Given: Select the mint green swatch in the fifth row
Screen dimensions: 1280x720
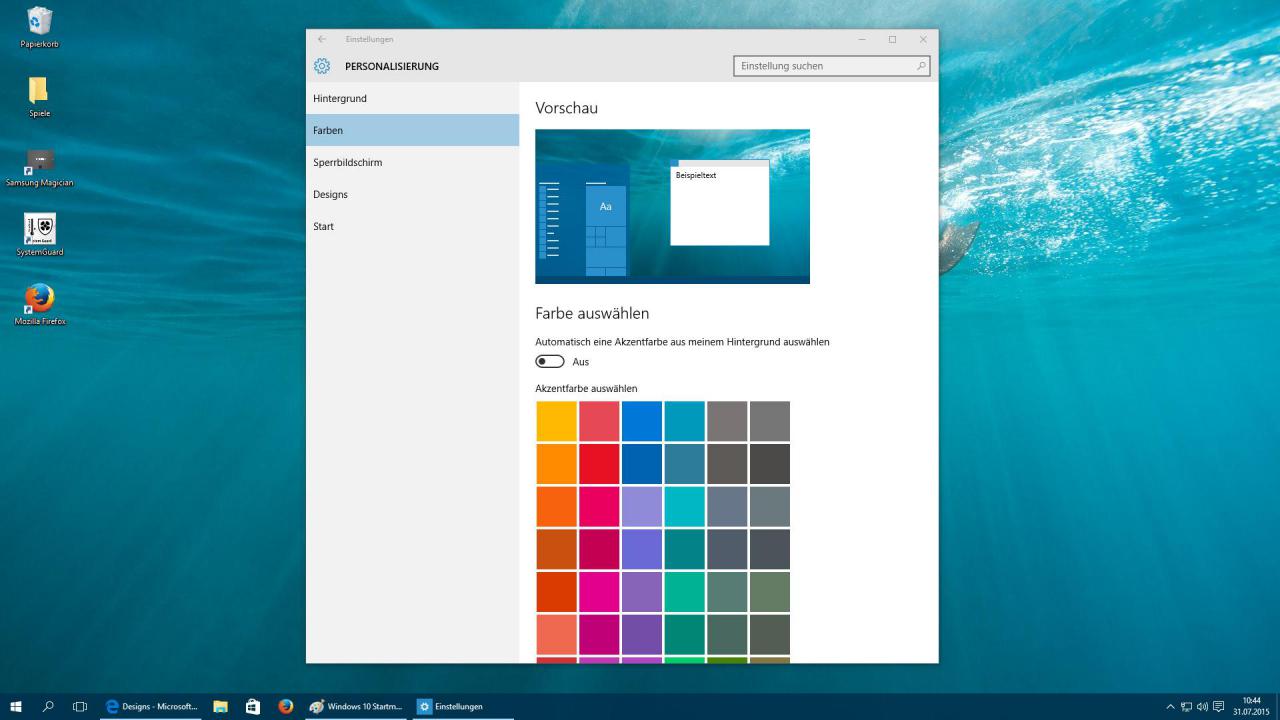Looking at the screenshot, I should click(684, 591).
